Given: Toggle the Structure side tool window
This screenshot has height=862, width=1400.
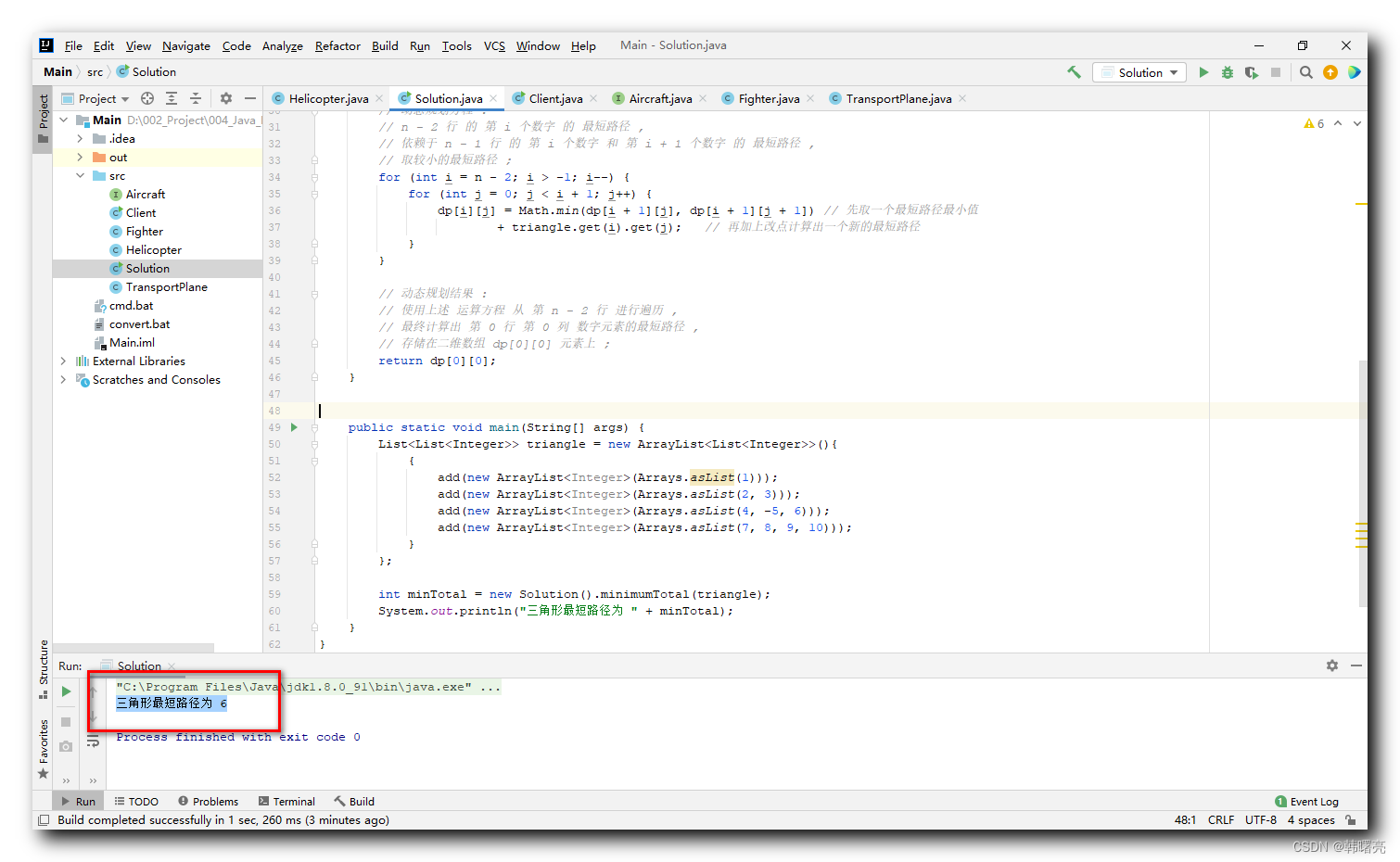Looking at the screenshot, I should click(x=43, y=669).
